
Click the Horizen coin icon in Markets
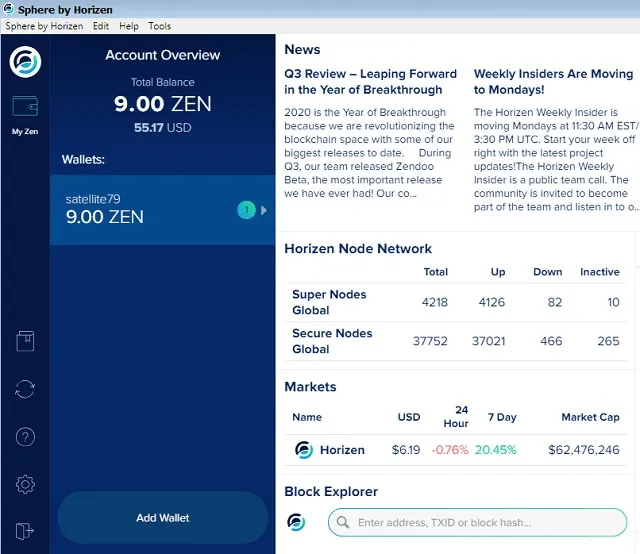tap(304, 450)
